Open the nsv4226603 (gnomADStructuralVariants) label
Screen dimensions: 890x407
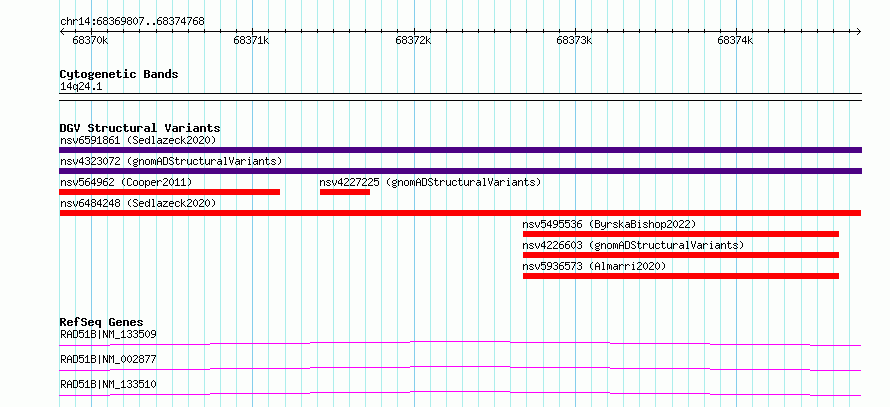point(633,245)
